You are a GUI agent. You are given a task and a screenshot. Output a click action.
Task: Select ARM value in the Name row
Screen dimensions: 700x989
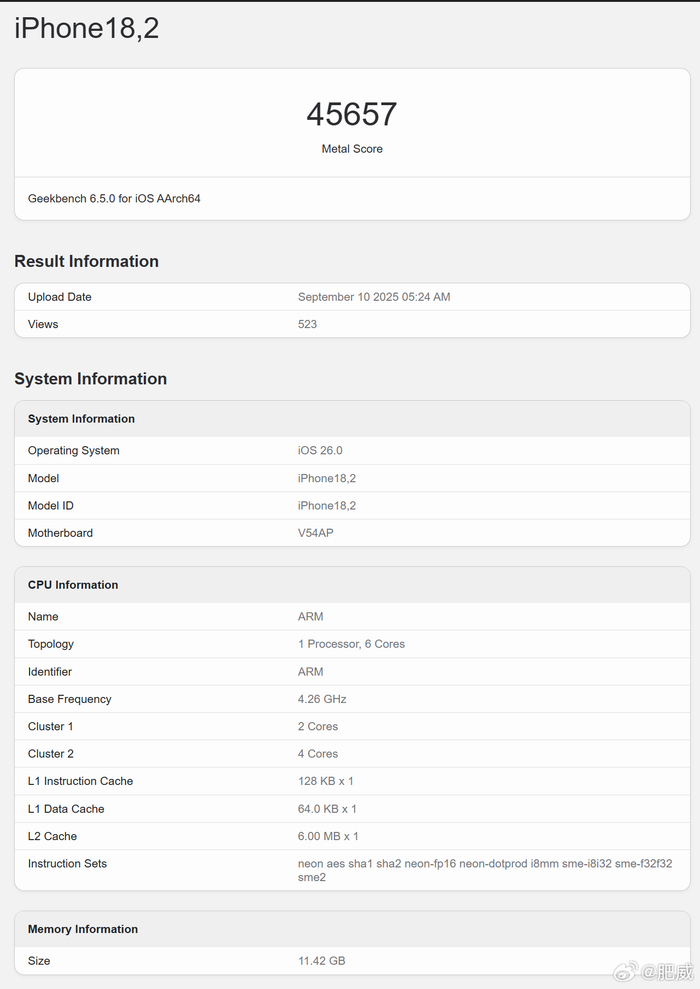coord(310,617)
